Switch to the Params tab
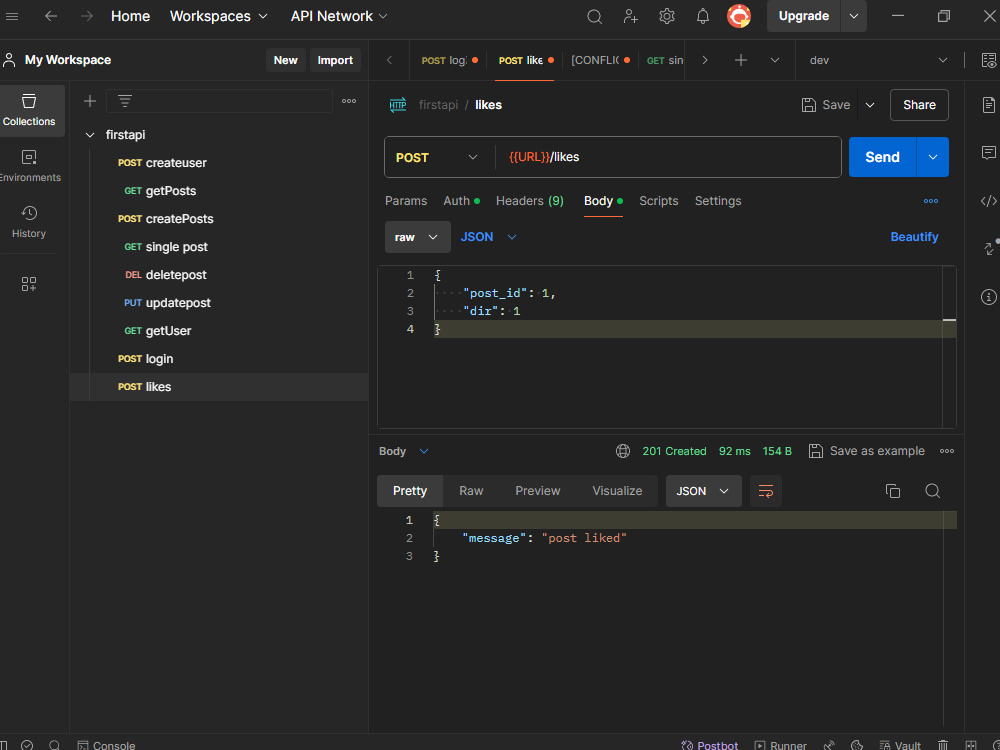 pos(406,201)
